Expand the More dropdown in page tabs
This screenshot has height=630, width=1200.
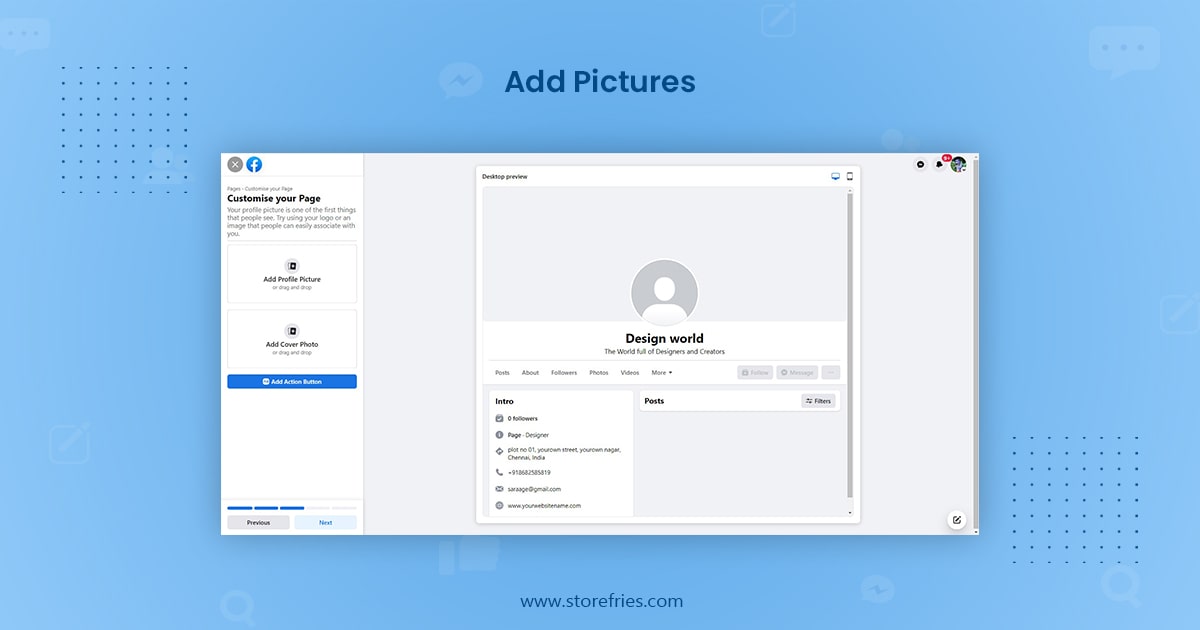tap(662, 373)
